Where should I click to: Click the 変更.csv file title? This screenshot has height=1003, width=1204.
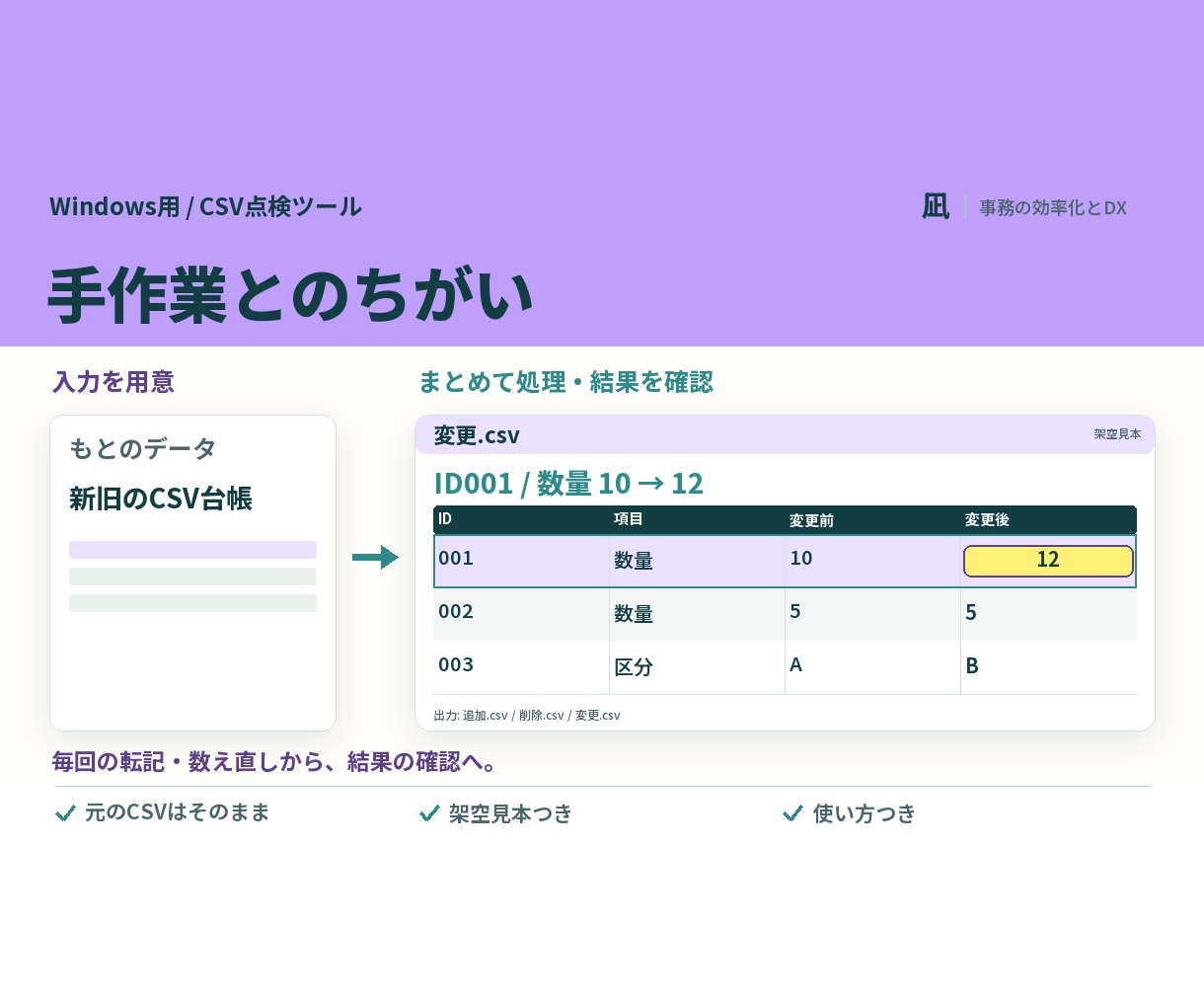(477, 435)
